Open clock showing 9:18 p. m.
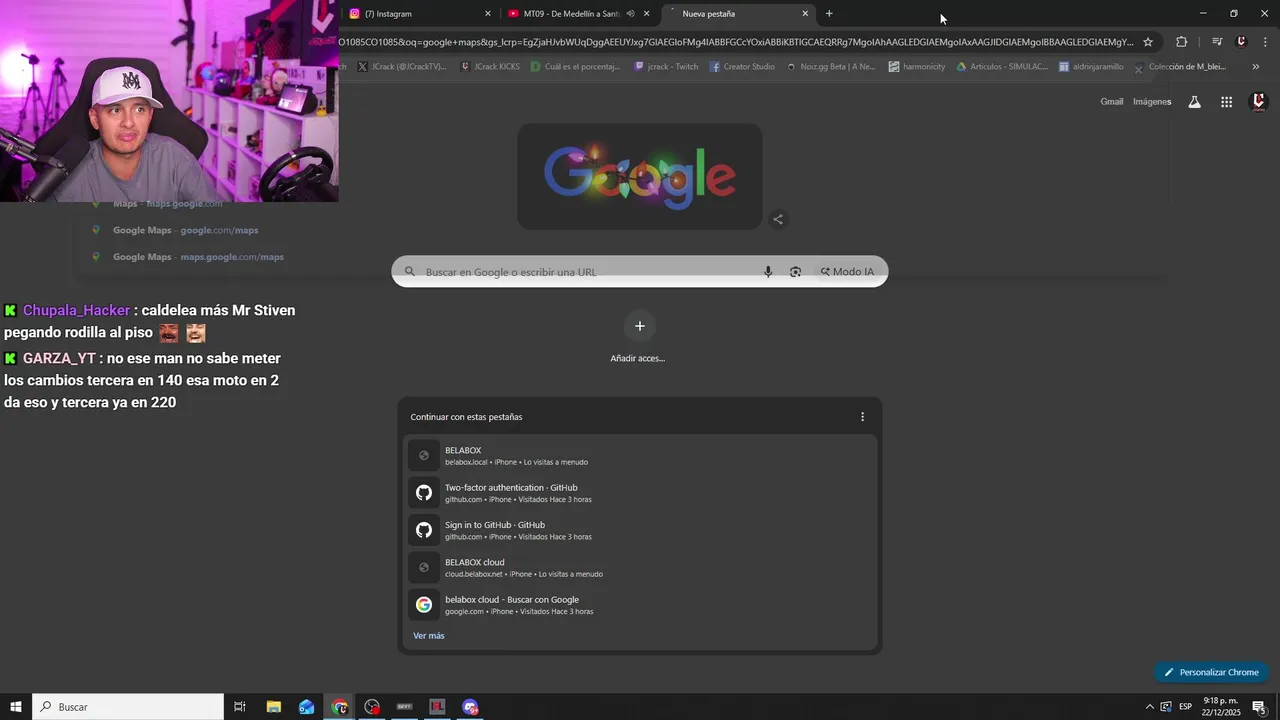The height and width of the screenshot is (720, 1280). [x=1221, y=707]
